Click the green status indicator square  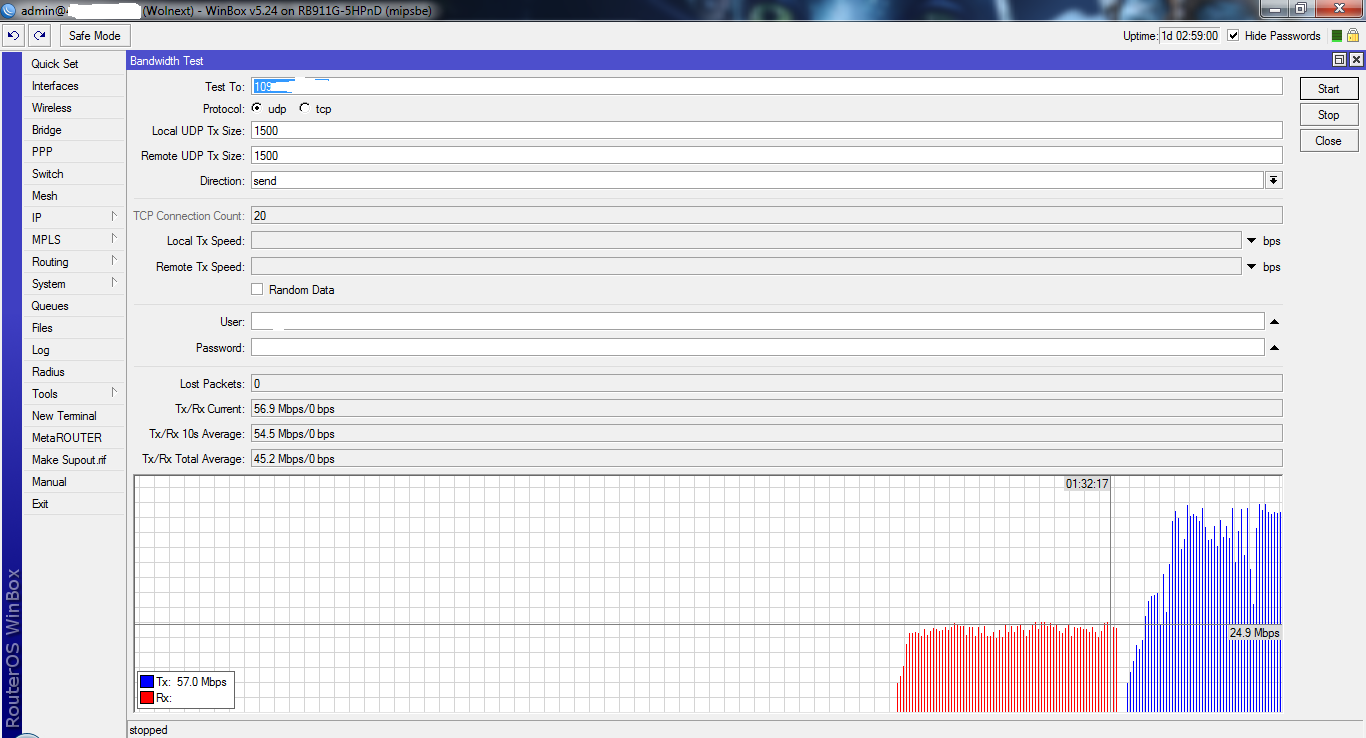pyautogui.click(x=1337, y=36)
